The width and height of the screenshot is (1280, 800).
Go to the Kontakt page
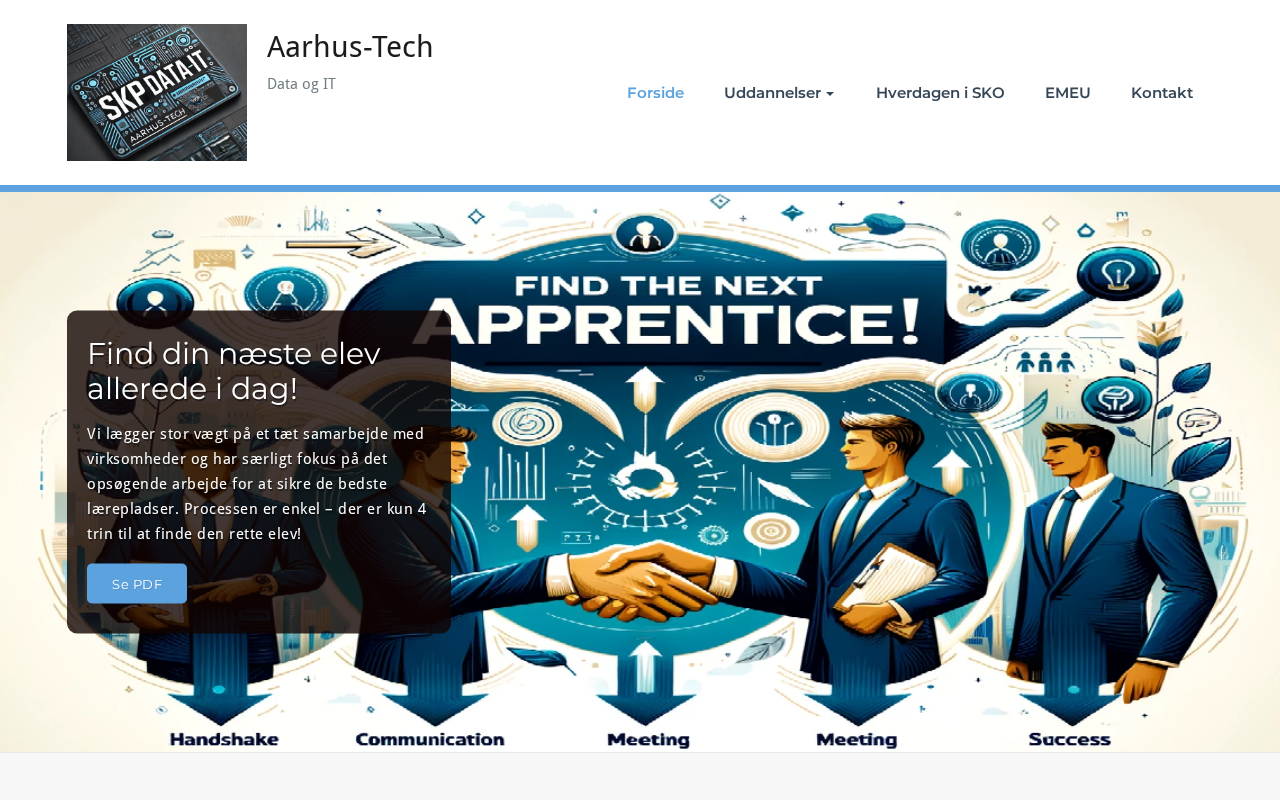(1162, 93)
